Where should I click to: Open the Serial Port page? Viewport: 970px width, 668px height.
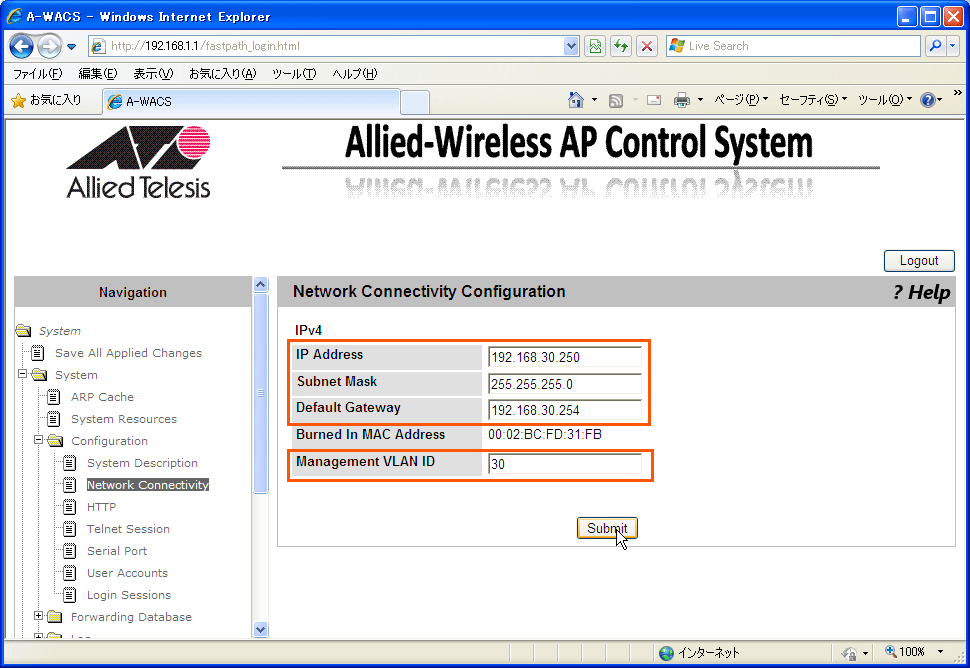117,550
